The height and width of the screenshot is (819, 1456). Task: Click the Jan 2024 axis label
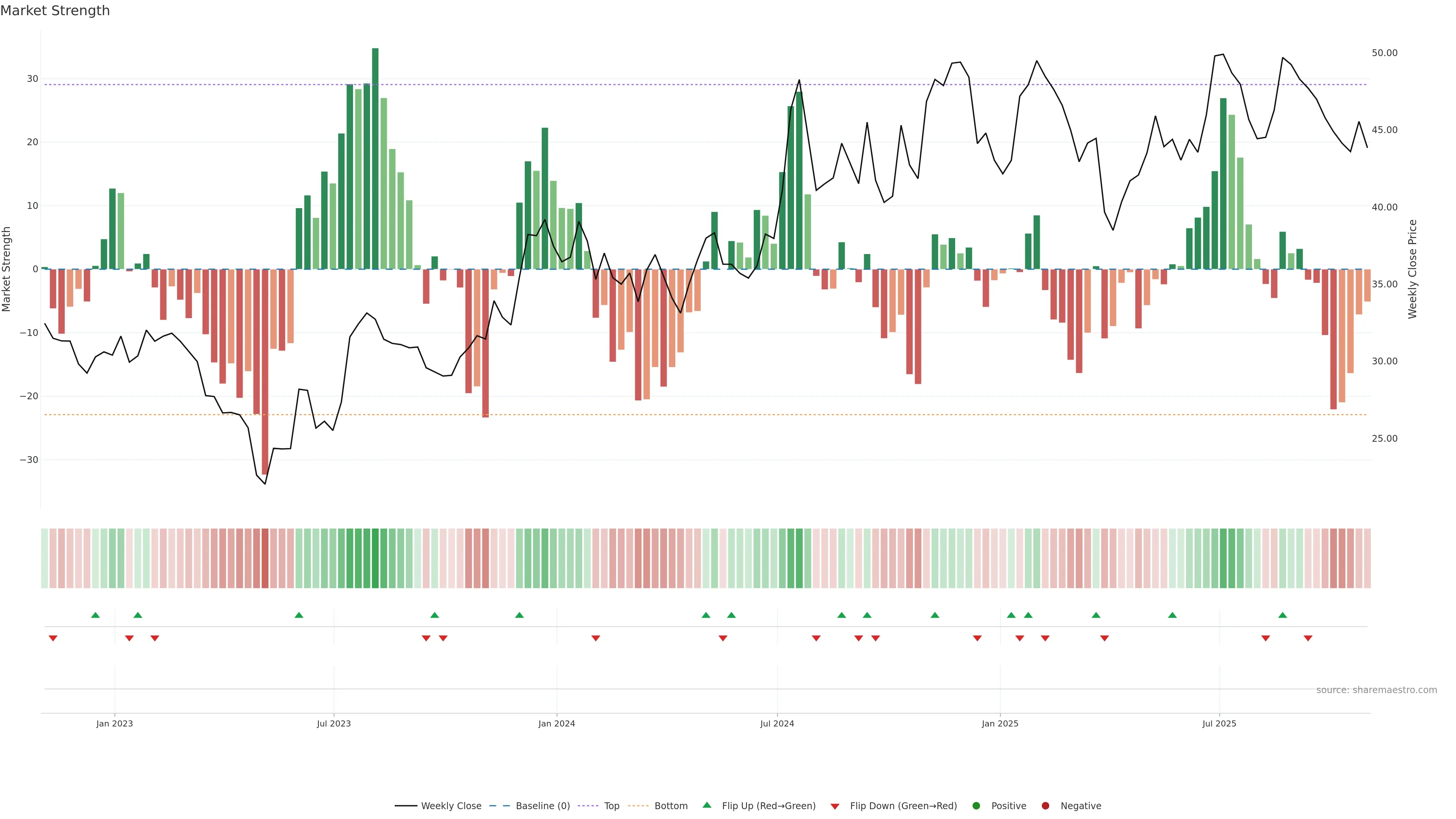pyautogui.click(x=556, y=723)
